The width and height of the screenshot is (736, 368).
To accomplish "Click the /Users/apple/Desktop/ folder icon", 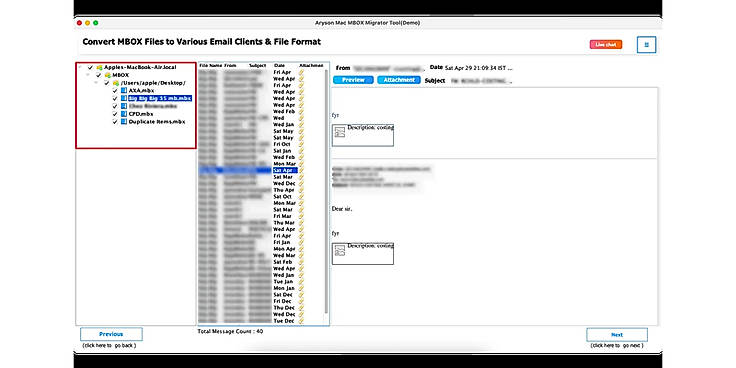I will (116, 83).
